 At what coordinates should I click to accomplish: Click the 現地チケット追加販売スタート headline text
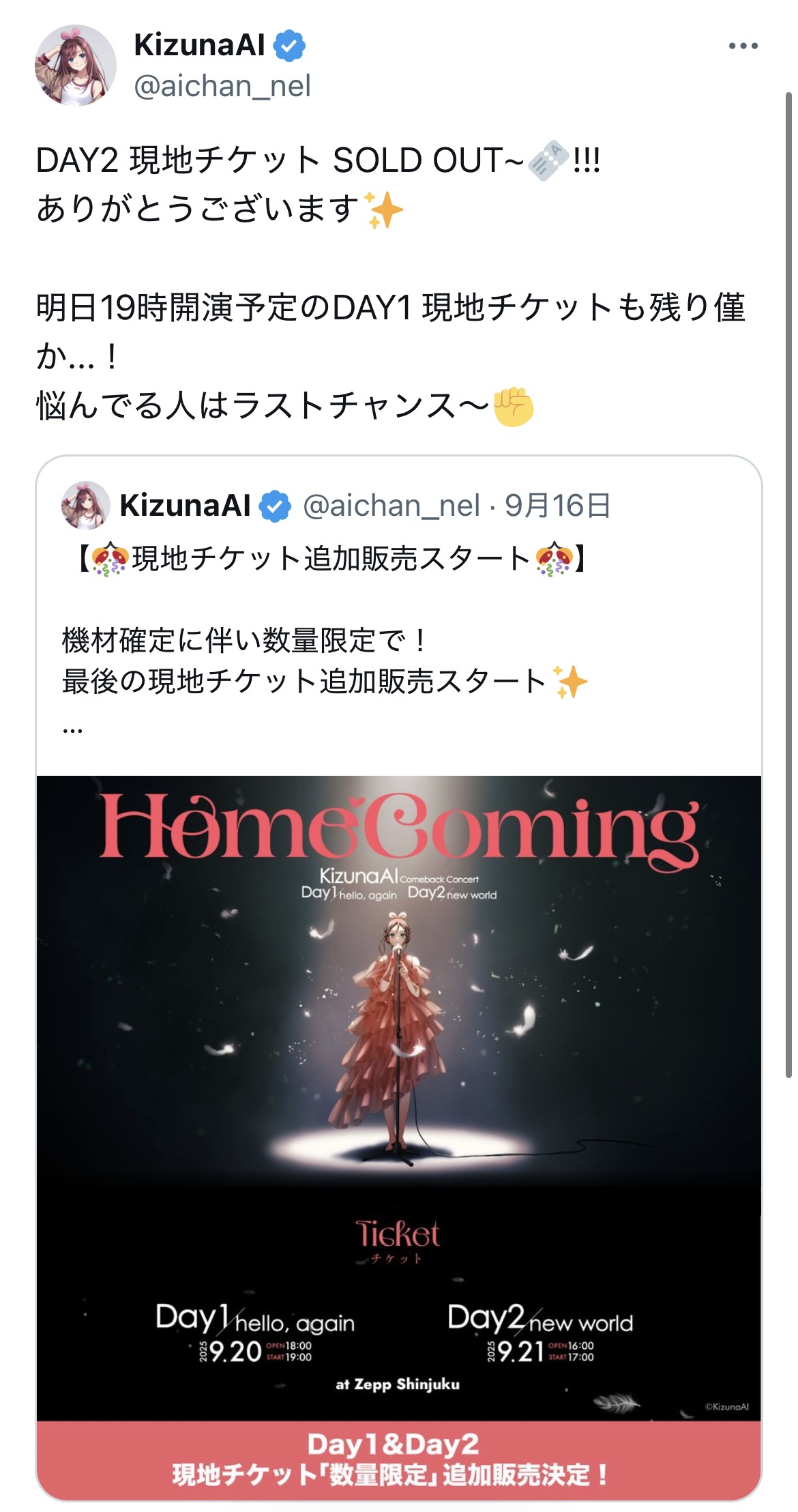click(331, 559)
